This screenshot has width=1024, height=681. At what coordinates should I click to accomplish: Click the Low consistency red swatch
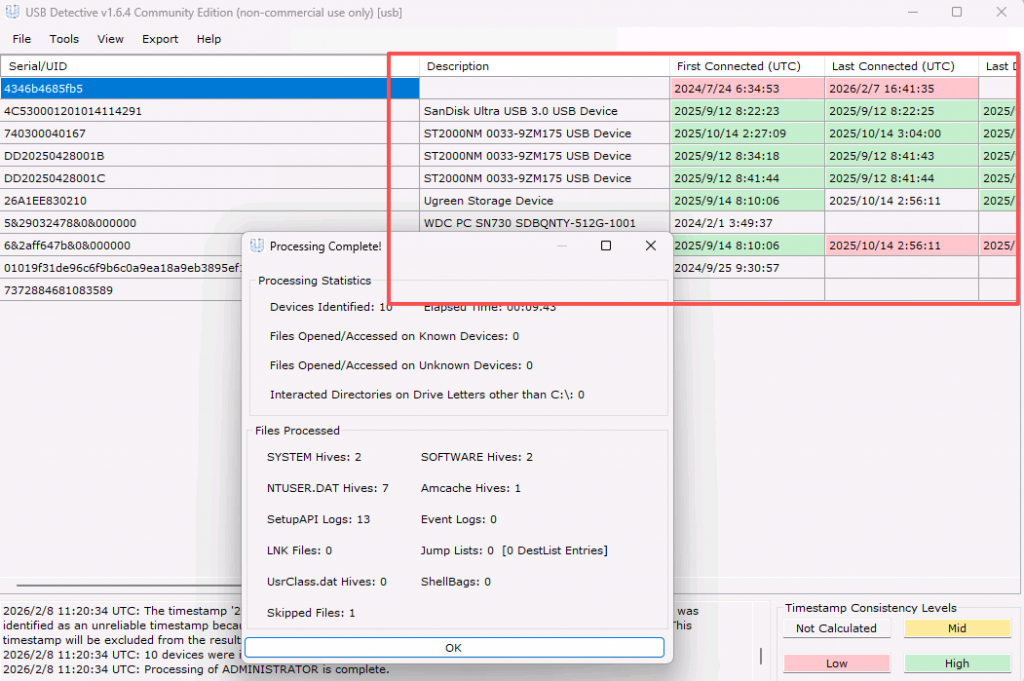pos(836,663)
